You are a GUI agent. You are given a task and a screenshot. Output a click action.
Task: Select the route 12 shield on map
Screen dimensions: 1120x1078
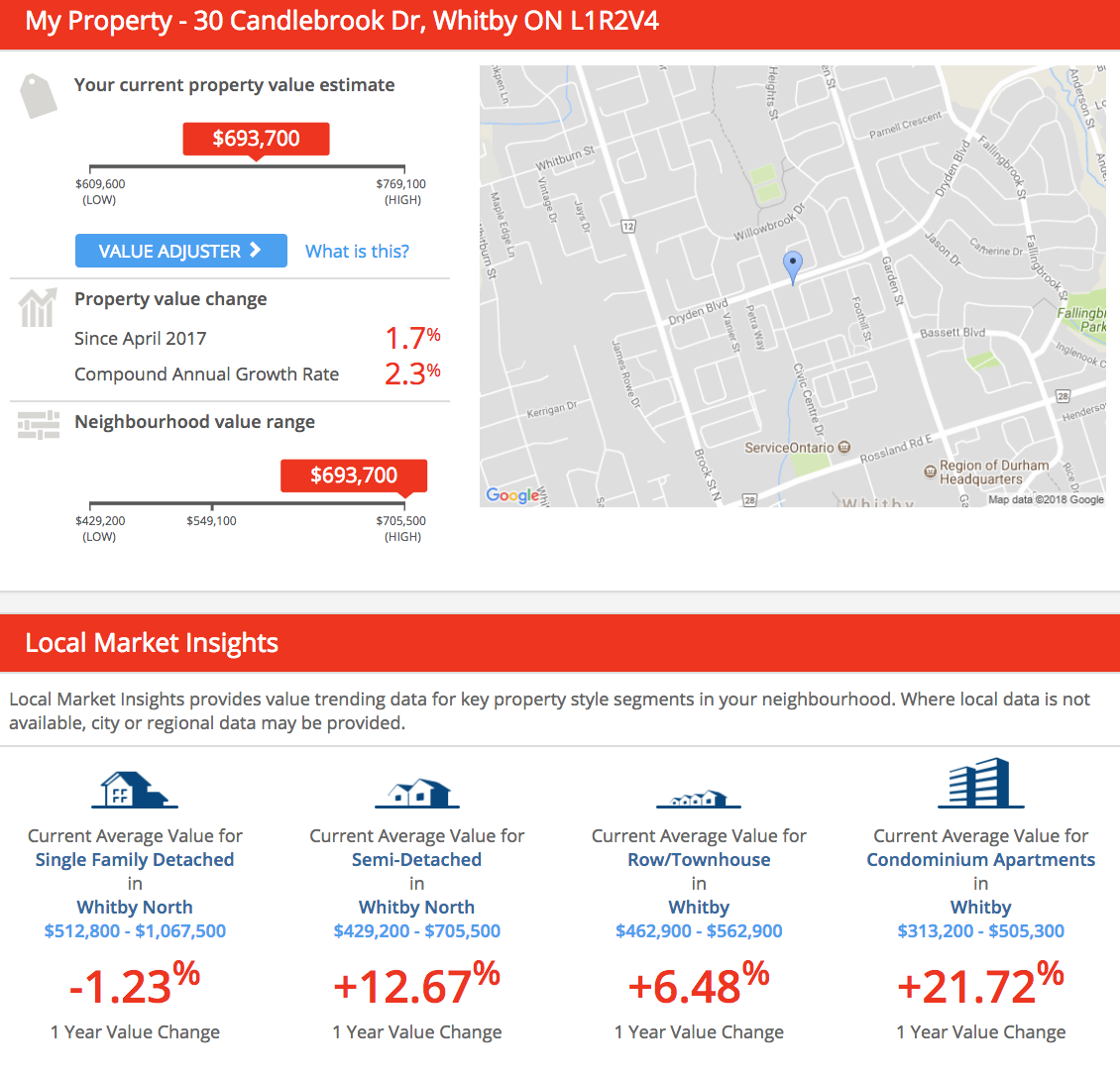(x=627, y=226)
